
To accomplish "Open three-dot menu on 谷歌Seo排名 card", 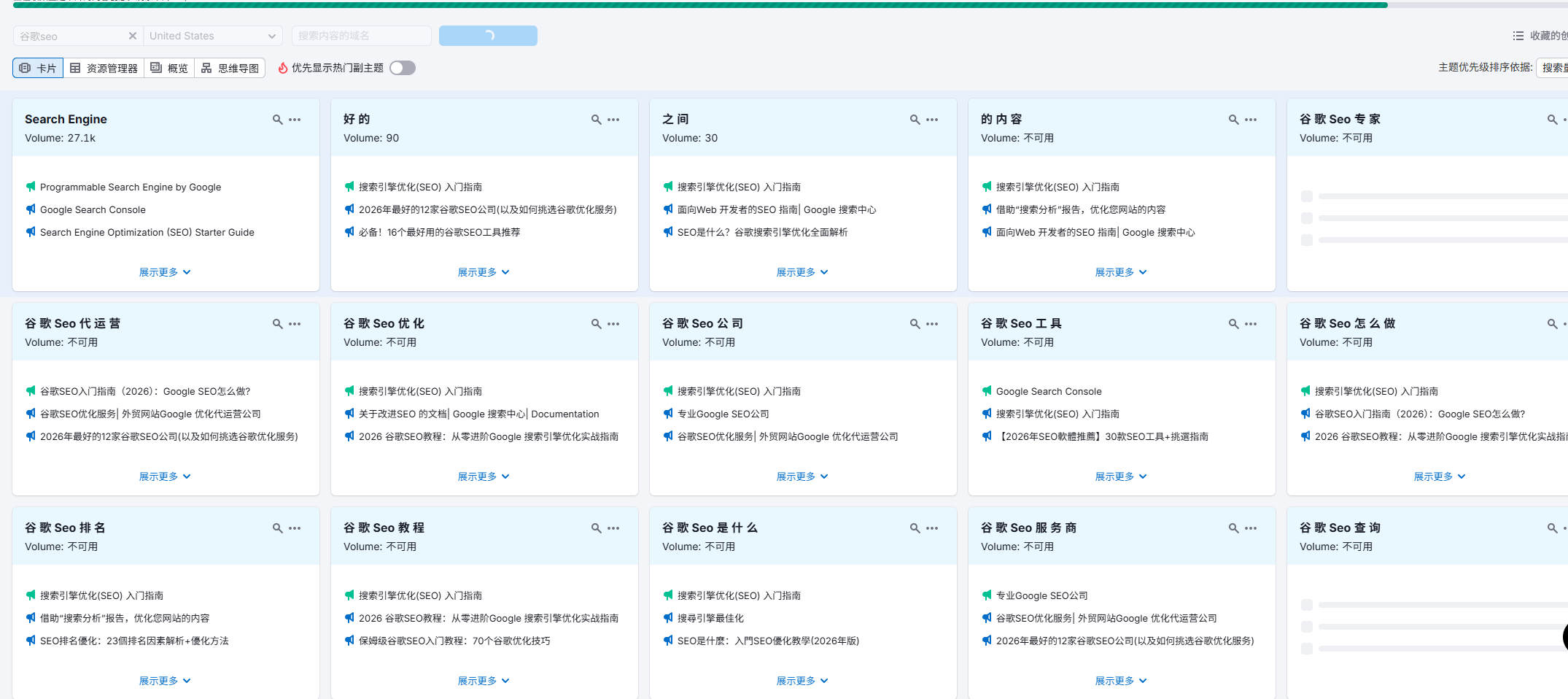I will (x=295, y=528).
